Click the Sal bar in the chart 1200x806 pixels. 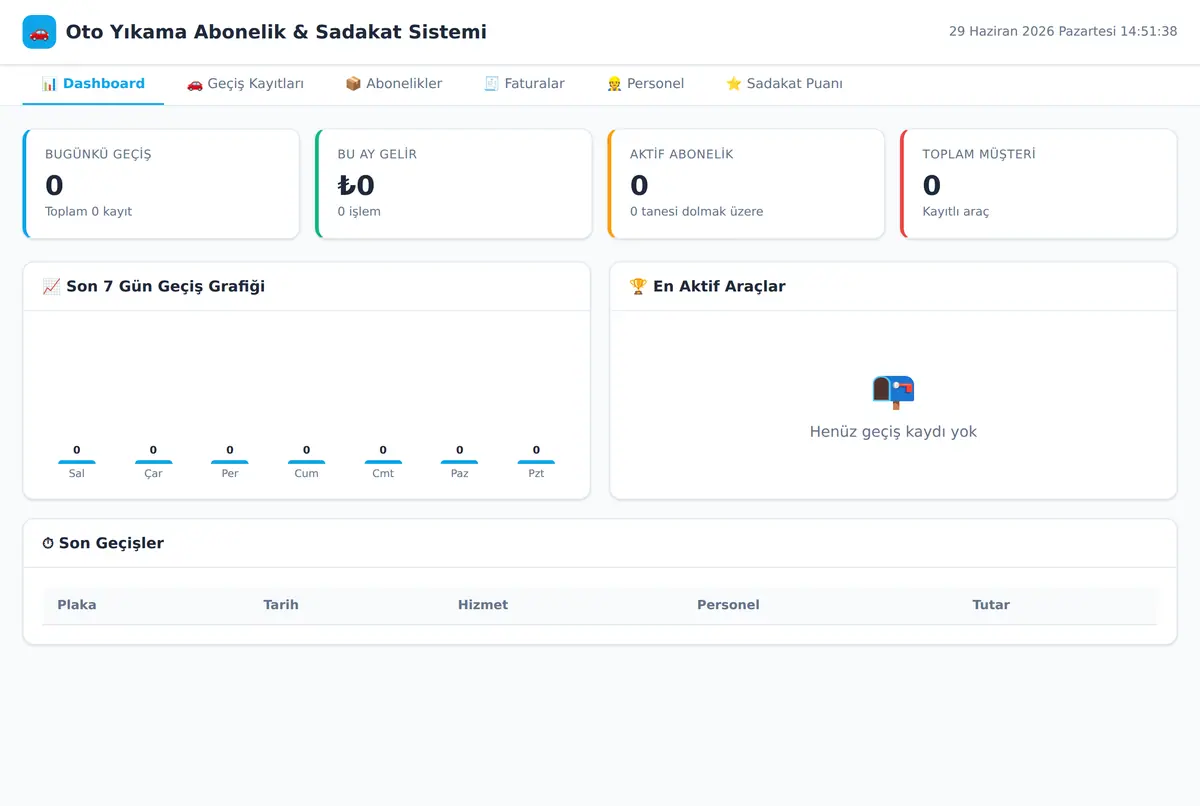(x=77, y=462)
